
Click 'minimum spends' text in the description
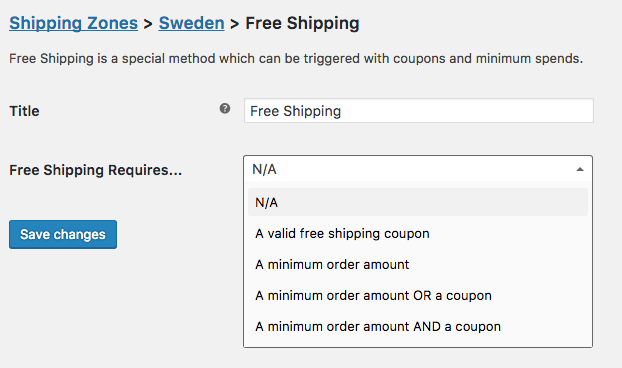[x=529, y=59]
